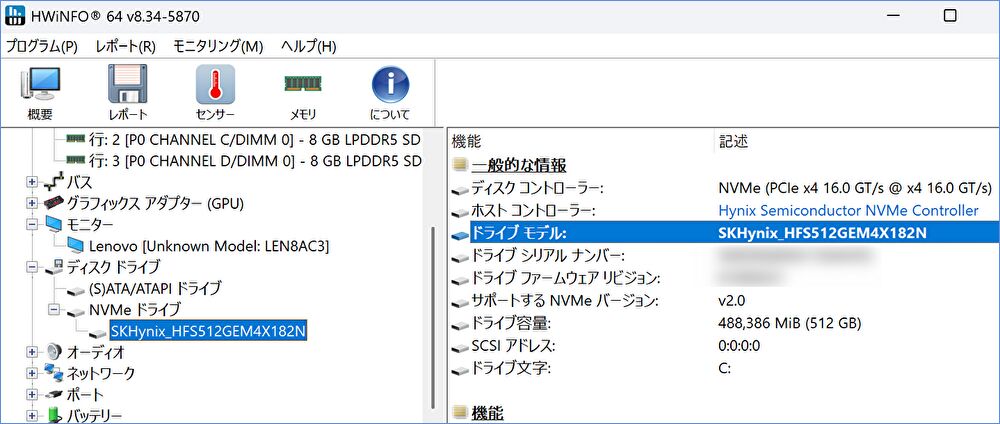Viewport: 1000px width, 424px height.
Task: Open the について info icon
Action: 391,92
